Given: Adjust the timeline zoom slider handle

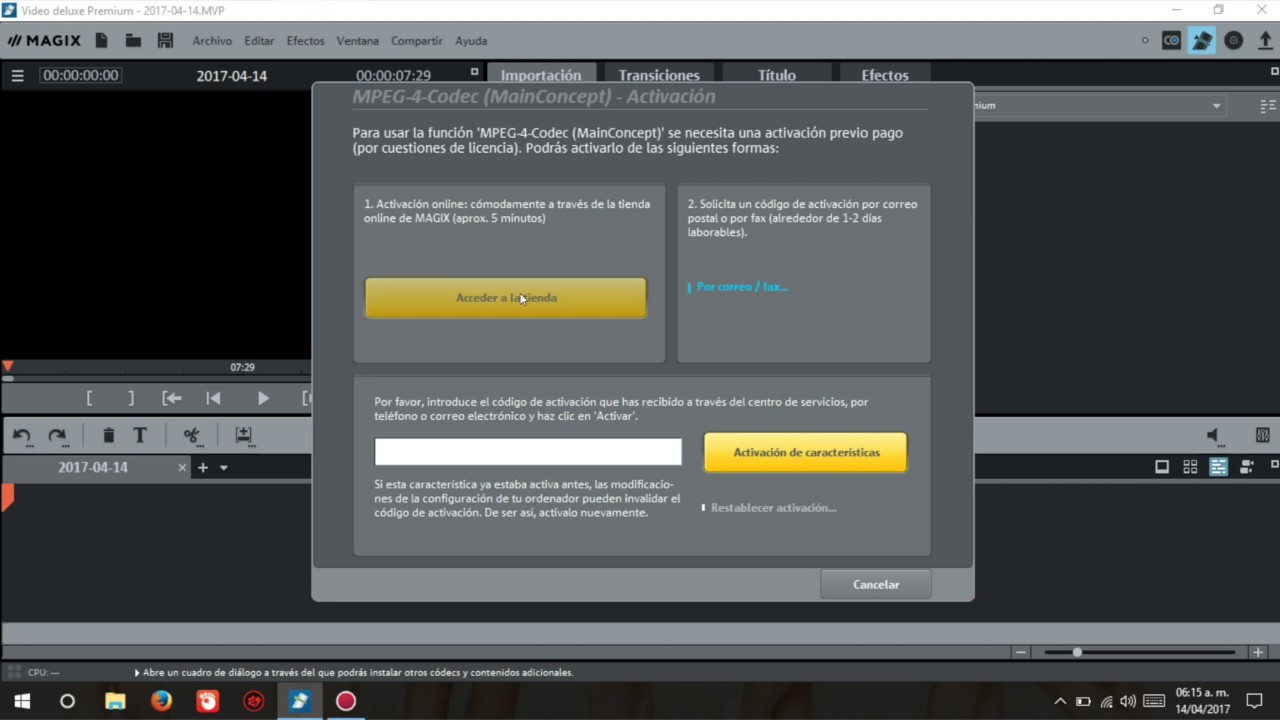Looking at the screenshot, I should [x=1077, y=652].
